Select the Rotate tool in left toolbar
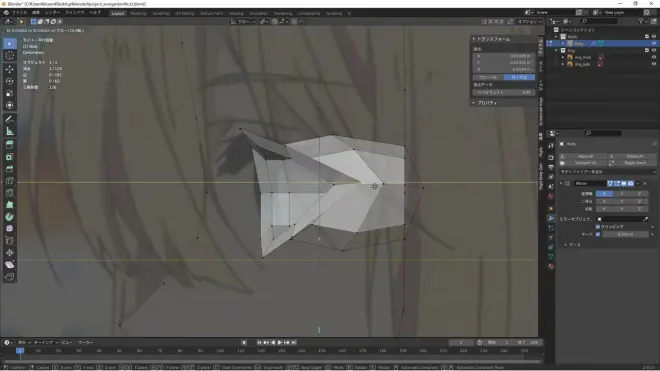The height and width of the screenshot is (371, 660). [10, 81]
